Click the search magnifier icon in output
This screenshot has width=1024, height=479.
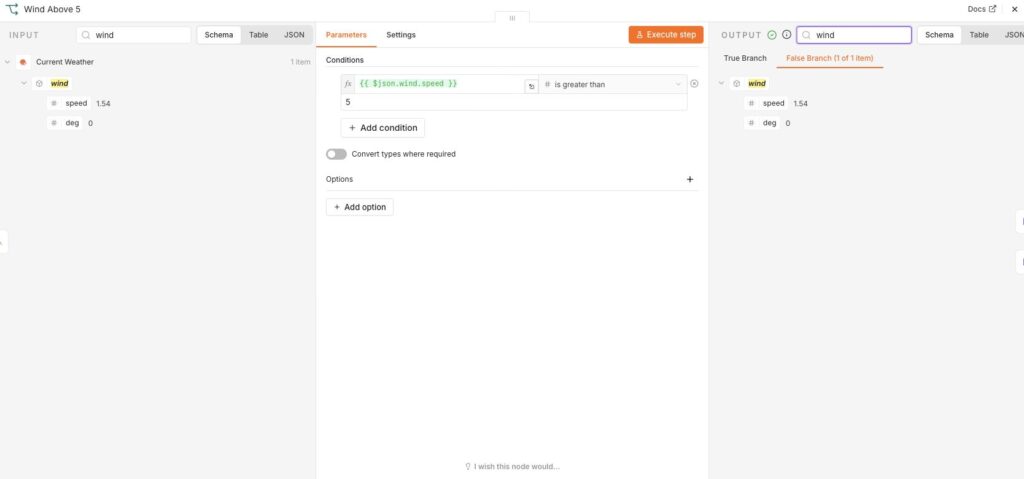(x=807, y=35)
